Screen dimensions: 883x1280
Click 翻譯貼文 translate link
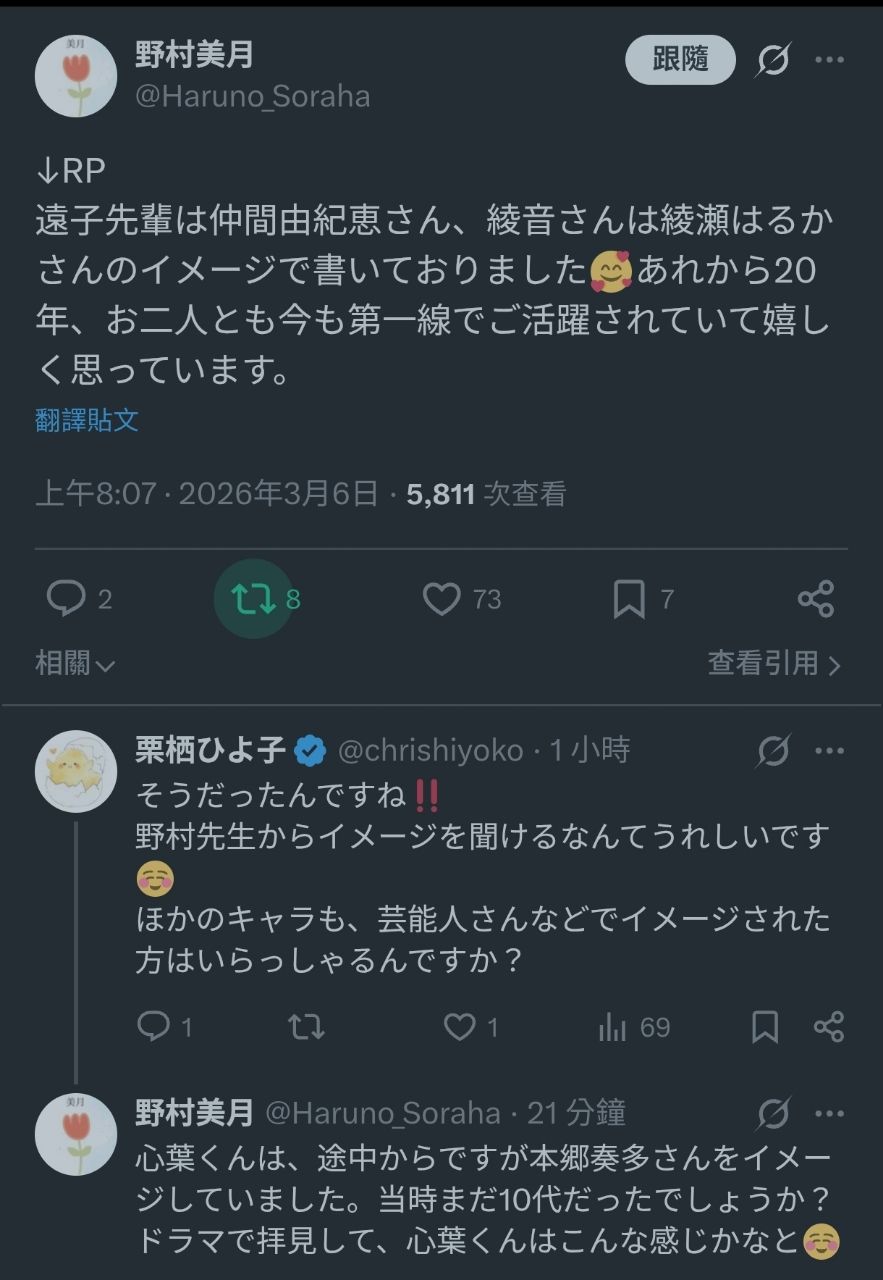coord(87,420)
